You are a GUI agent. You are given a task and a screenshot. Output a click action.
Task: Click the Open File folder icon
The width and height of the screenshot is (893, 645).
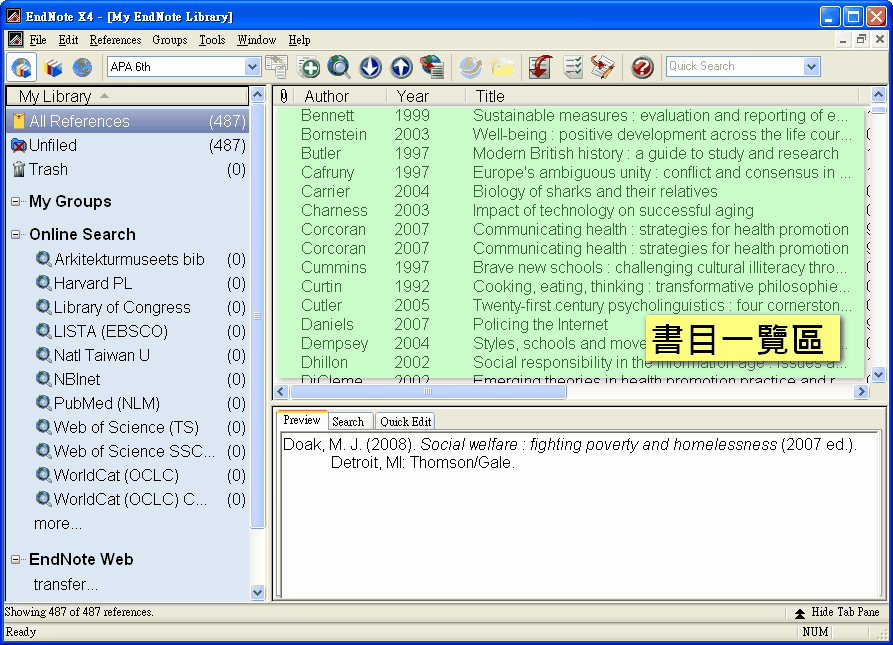click(x=502, y=67)
